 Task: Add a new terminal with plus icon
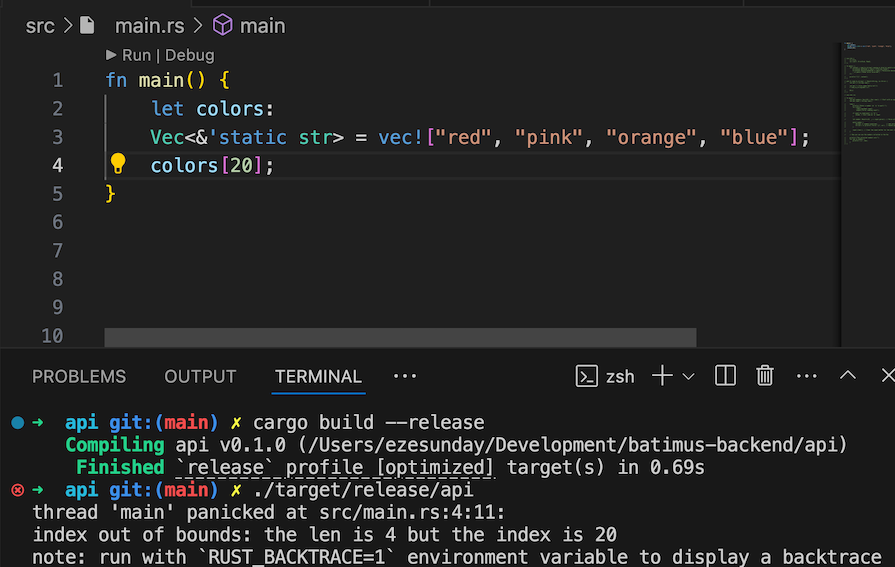661,376
